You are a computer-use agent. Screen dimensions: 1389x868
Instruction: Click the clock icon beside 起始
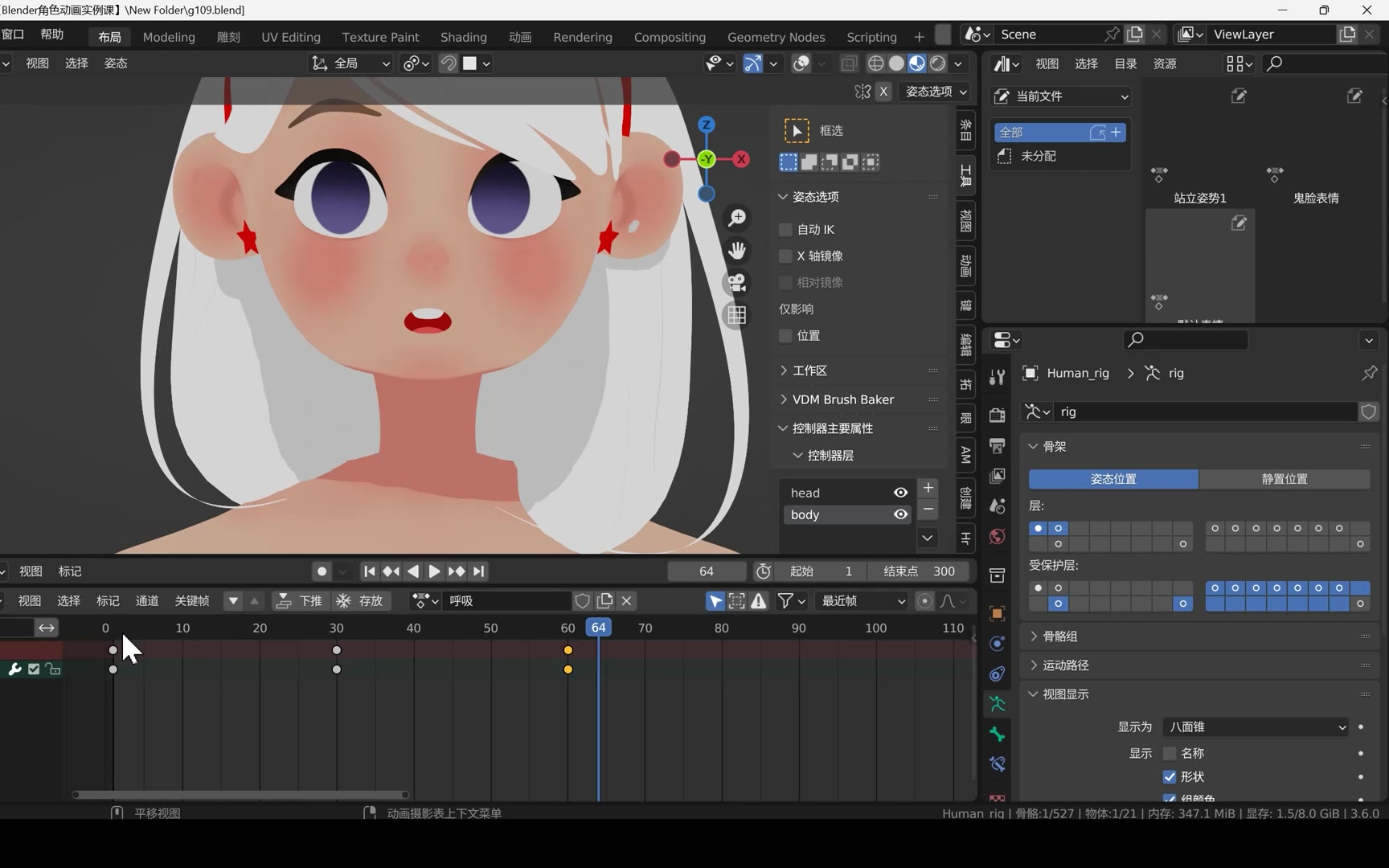[764, 571]
